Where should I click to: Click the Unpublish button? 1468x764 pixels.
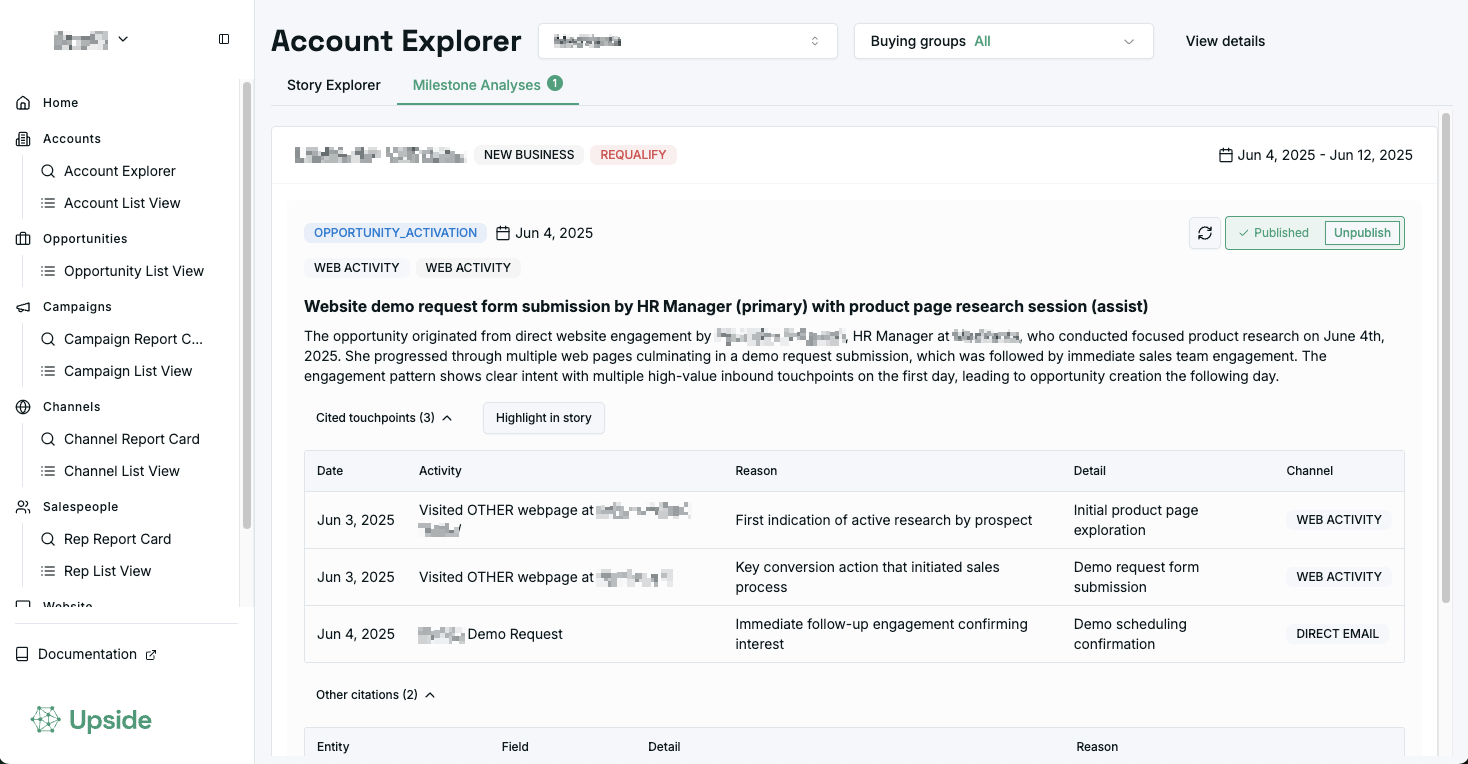point(1362,233)
